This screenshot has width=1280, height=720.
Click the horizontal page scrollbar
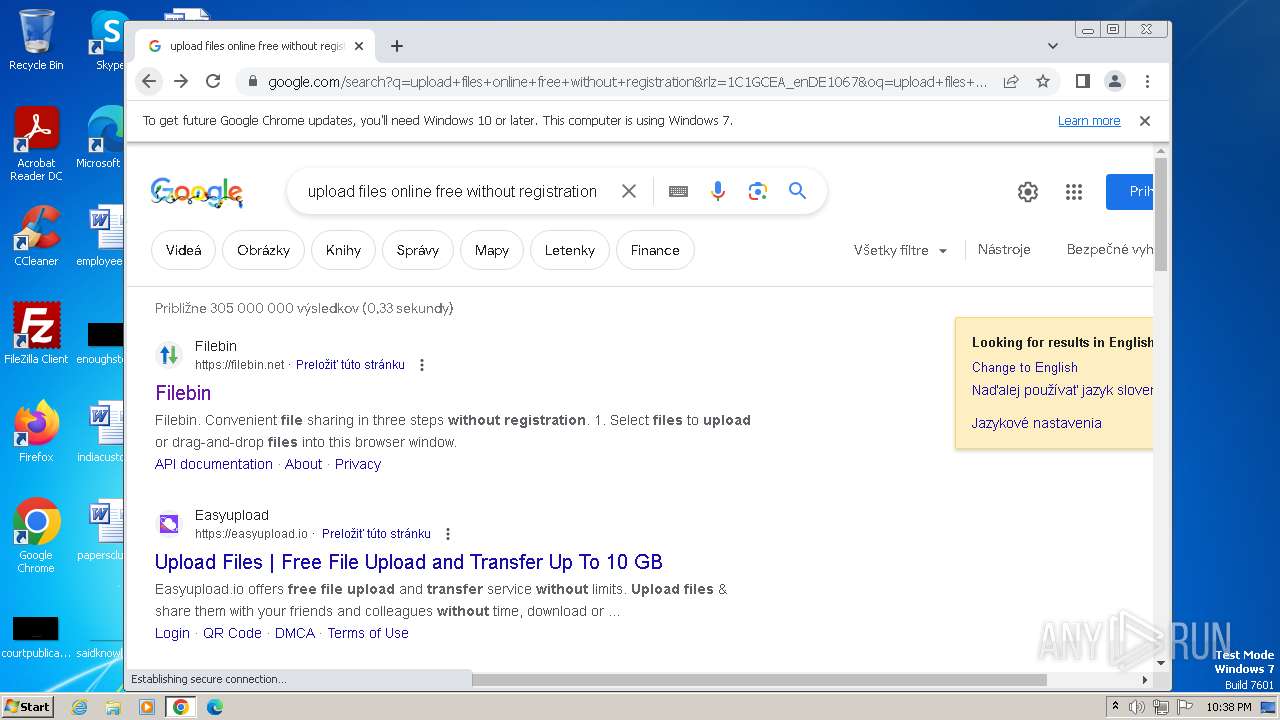click(x=758, y=680)
